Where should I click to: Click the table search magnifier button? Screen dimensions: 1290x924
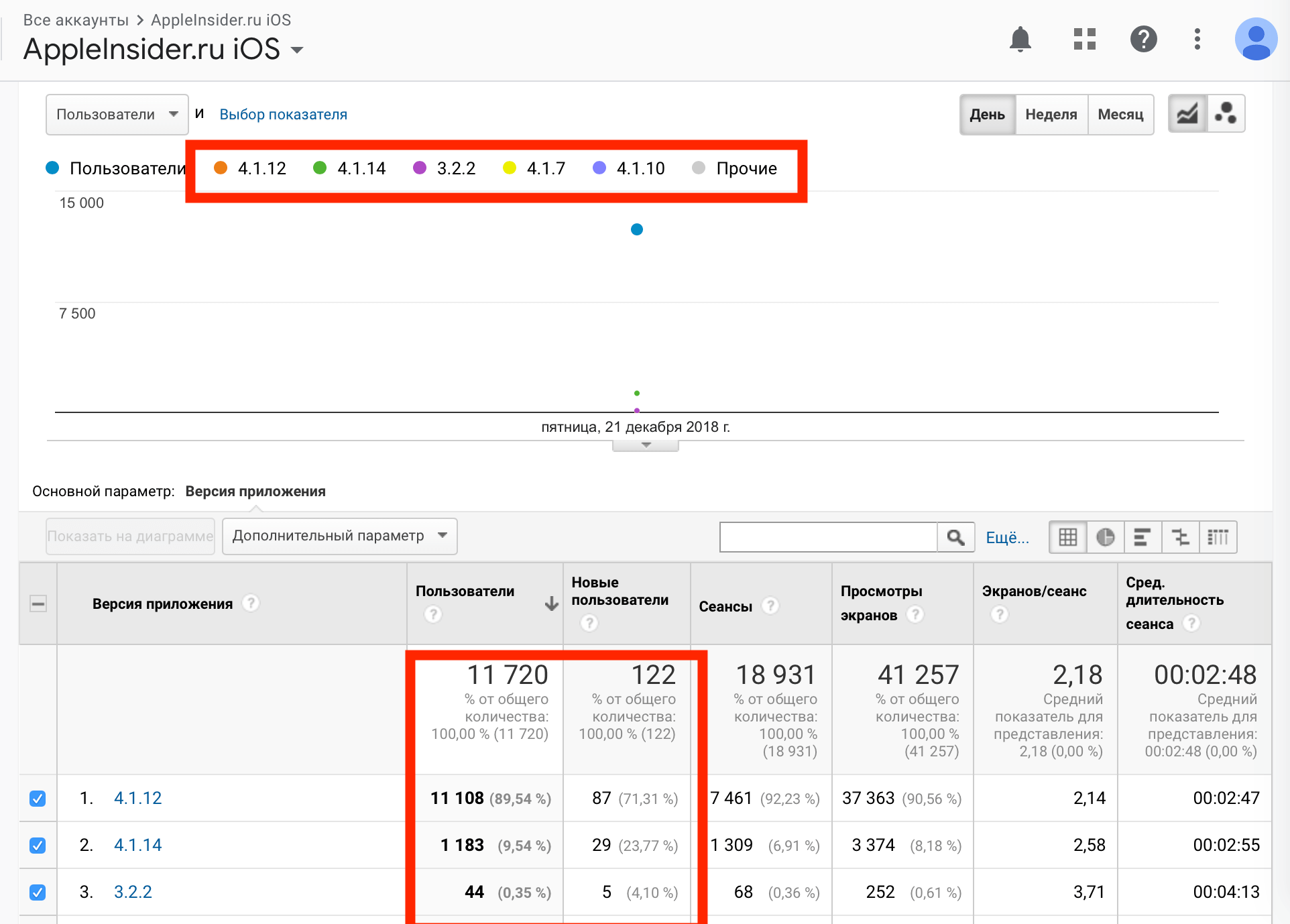(x=955, y=537)
